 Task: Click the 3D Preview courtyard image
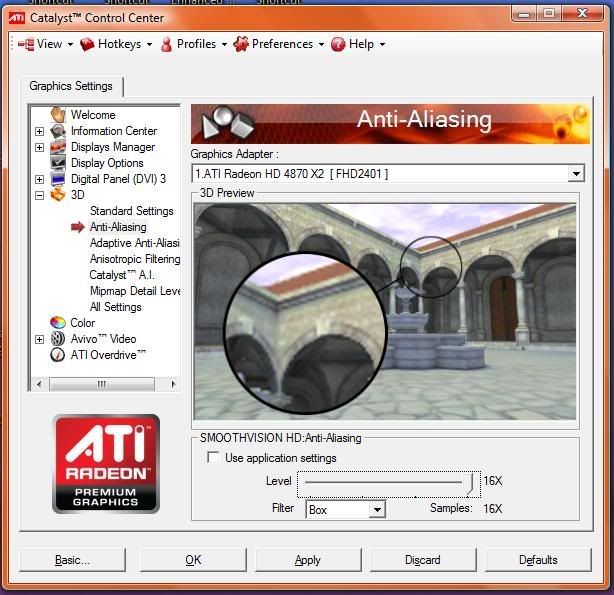click(x=385, y=311)
